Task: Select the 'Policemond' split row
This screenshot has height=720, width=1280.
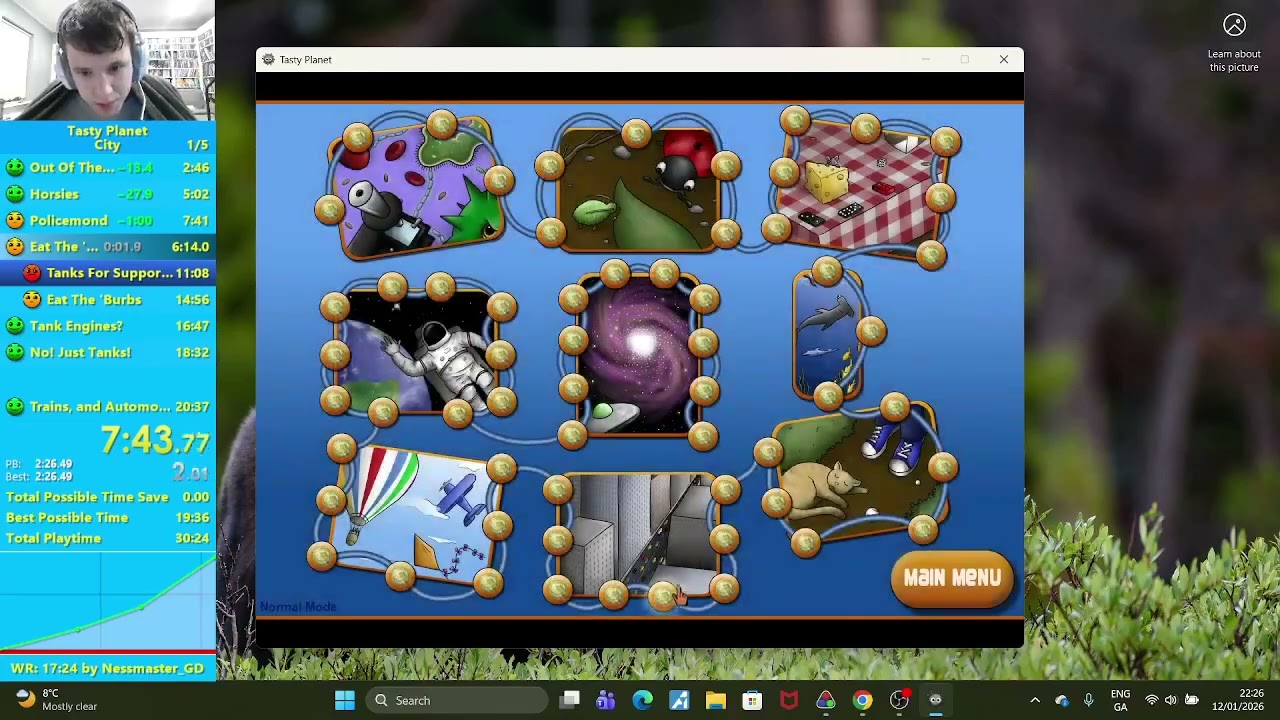Action: click(107, 220)
